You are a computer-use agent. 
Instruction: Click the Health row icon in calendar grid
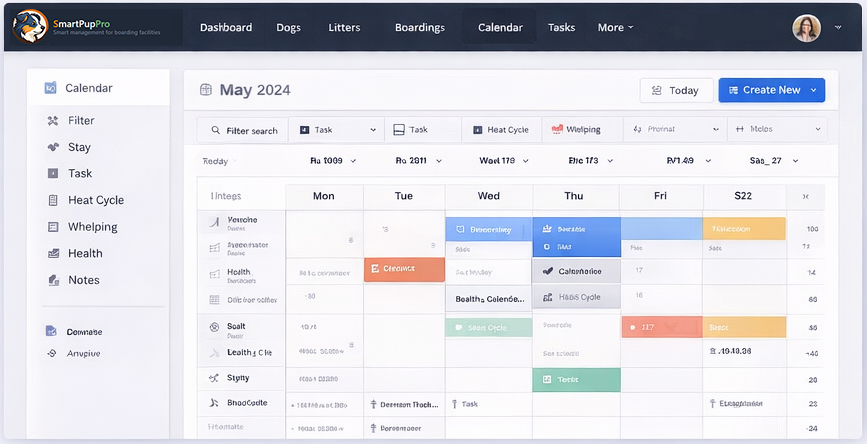click(x=215, y=274)
